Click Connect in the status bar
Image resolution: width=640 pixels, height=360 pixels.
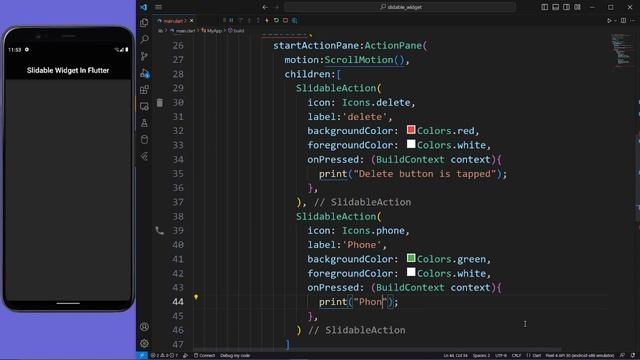point(204,356)
